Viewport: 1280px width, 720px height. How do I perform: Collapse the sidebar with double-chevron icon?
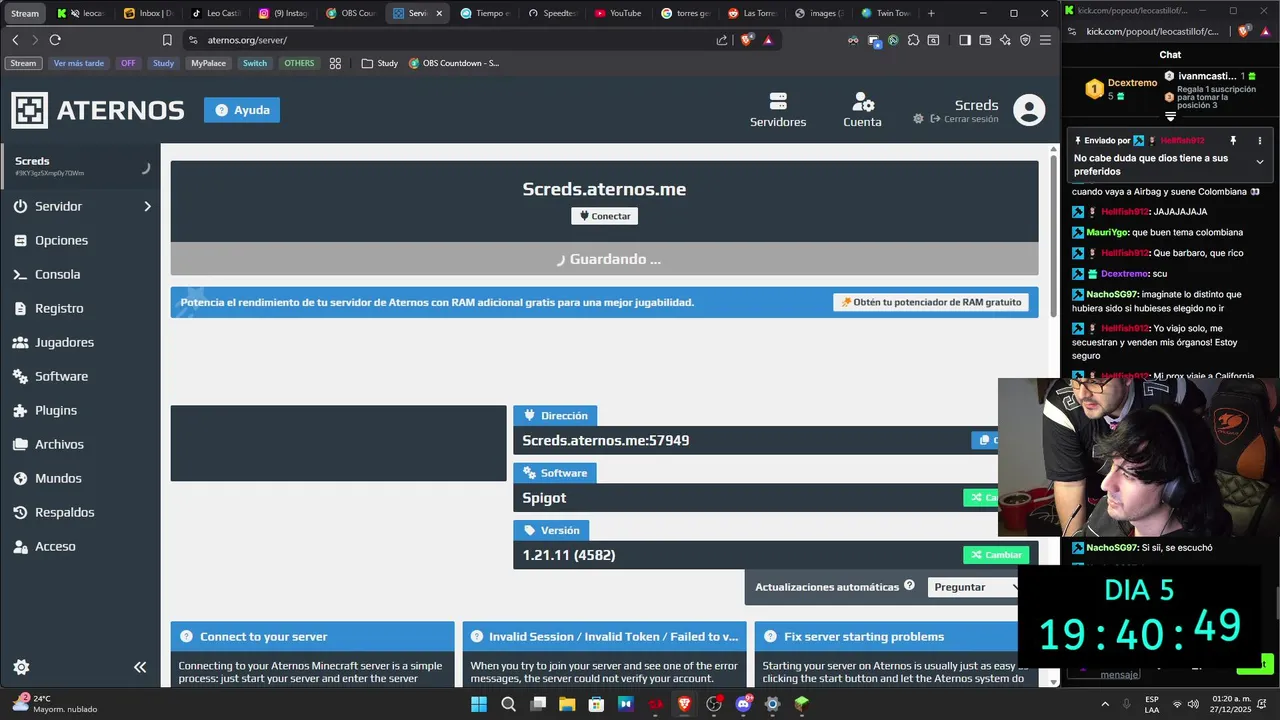140,667
